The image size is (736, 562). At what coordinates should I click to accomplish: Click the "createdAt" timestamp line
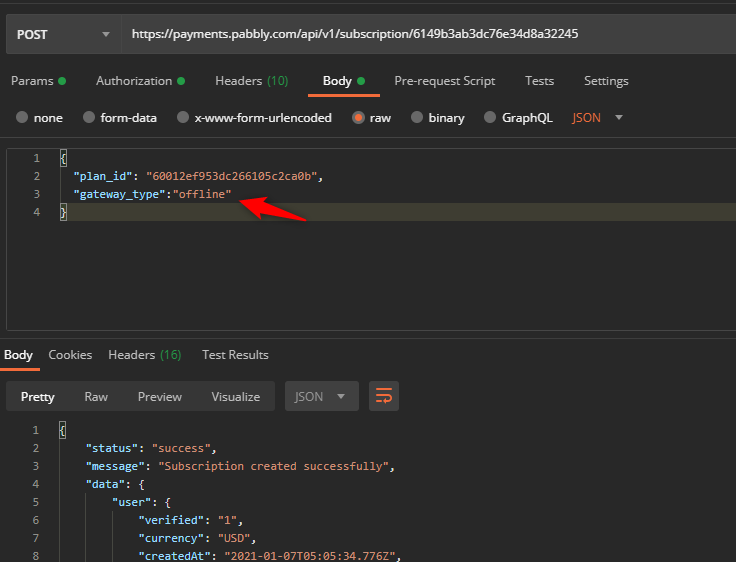(270, 556)
